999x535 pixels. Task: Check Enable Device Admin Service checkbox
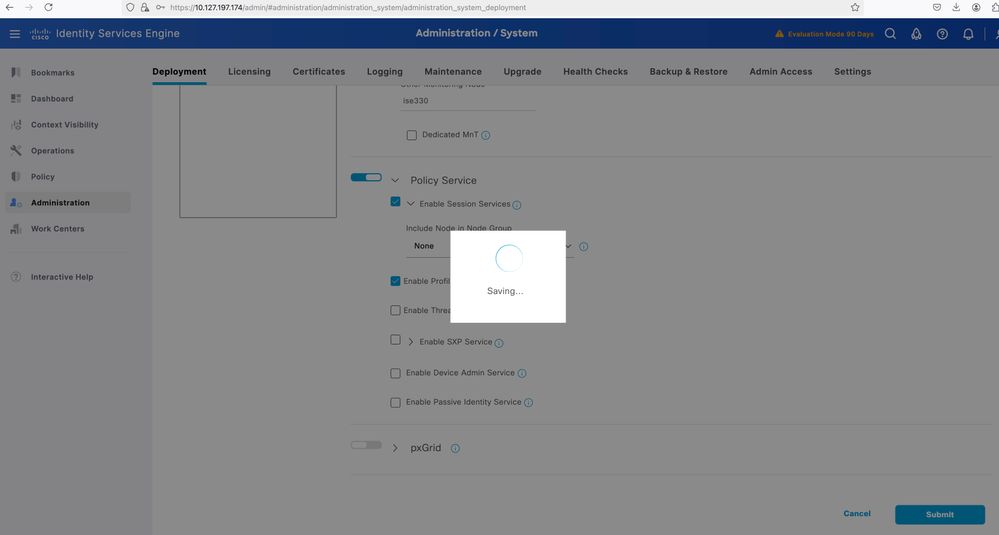pyautogui.click(x=395, y=373)
